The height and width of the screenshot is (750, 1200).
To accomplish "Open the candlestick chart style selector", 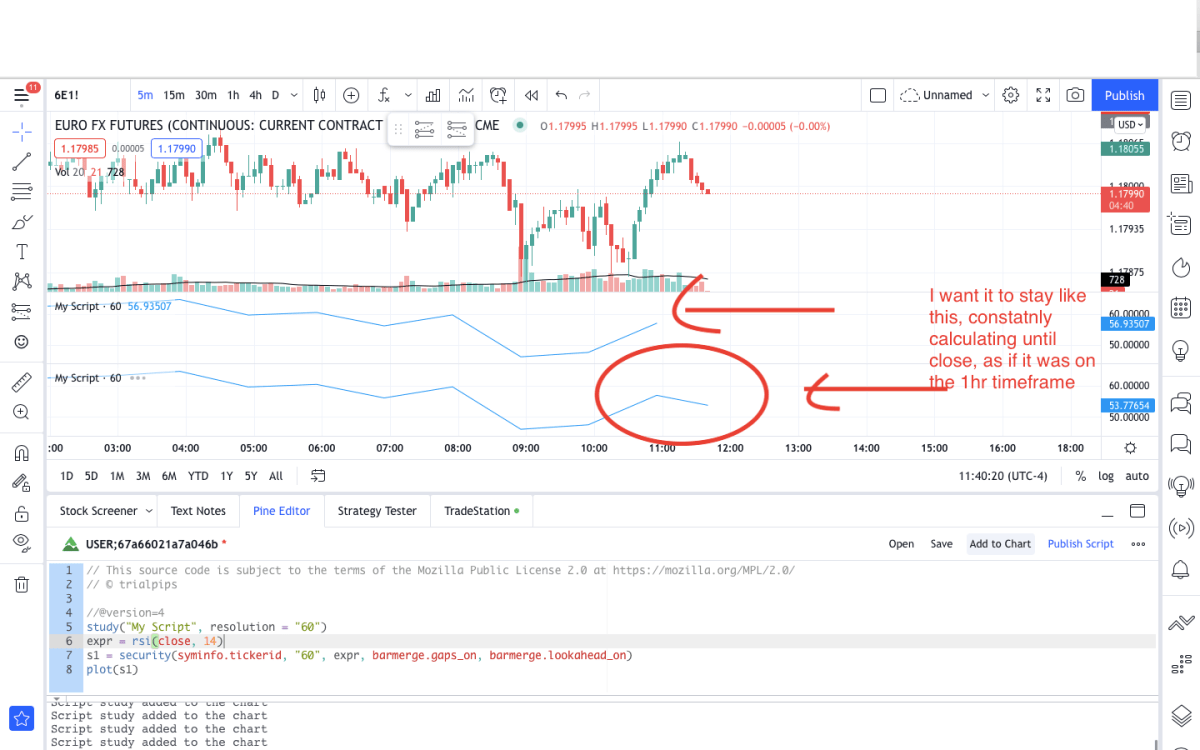I will (x=320, y=95).
